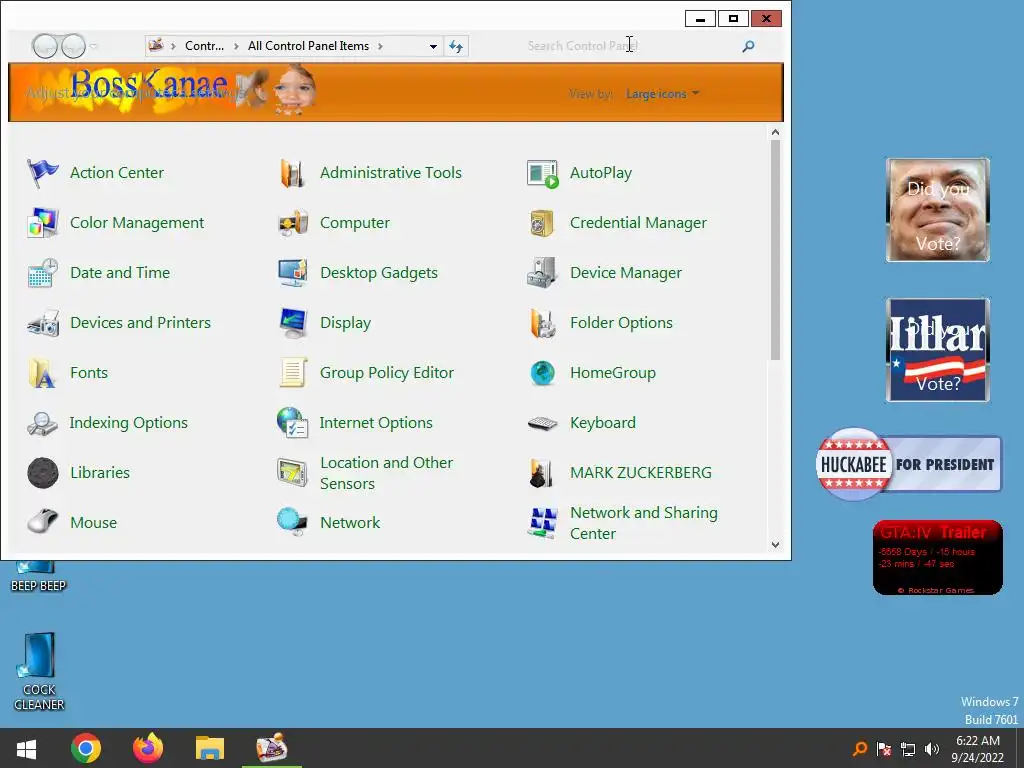This screenshot has height=768, width=1024.
Task: Open the Windows Start button
Action: click(27, 748)
